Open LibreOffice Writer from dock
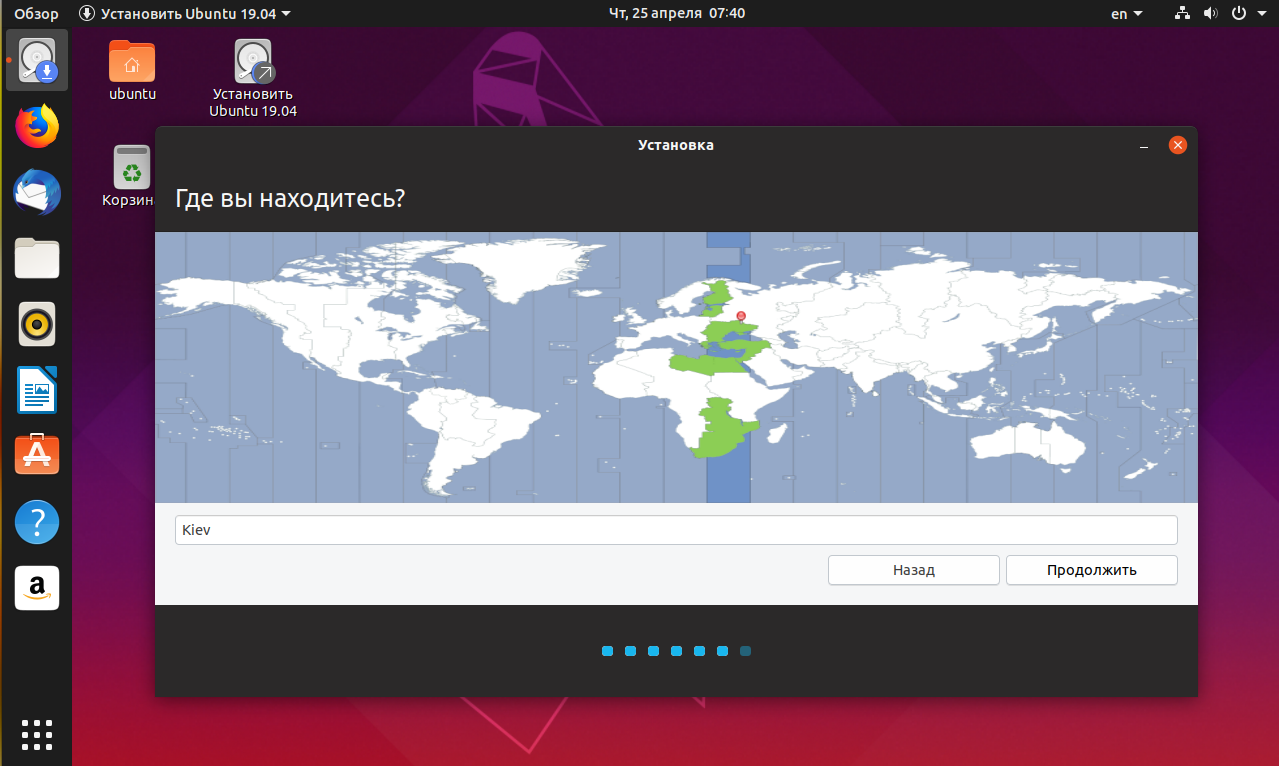This screenshot has height=766, width=1279. tap(37, 390)
